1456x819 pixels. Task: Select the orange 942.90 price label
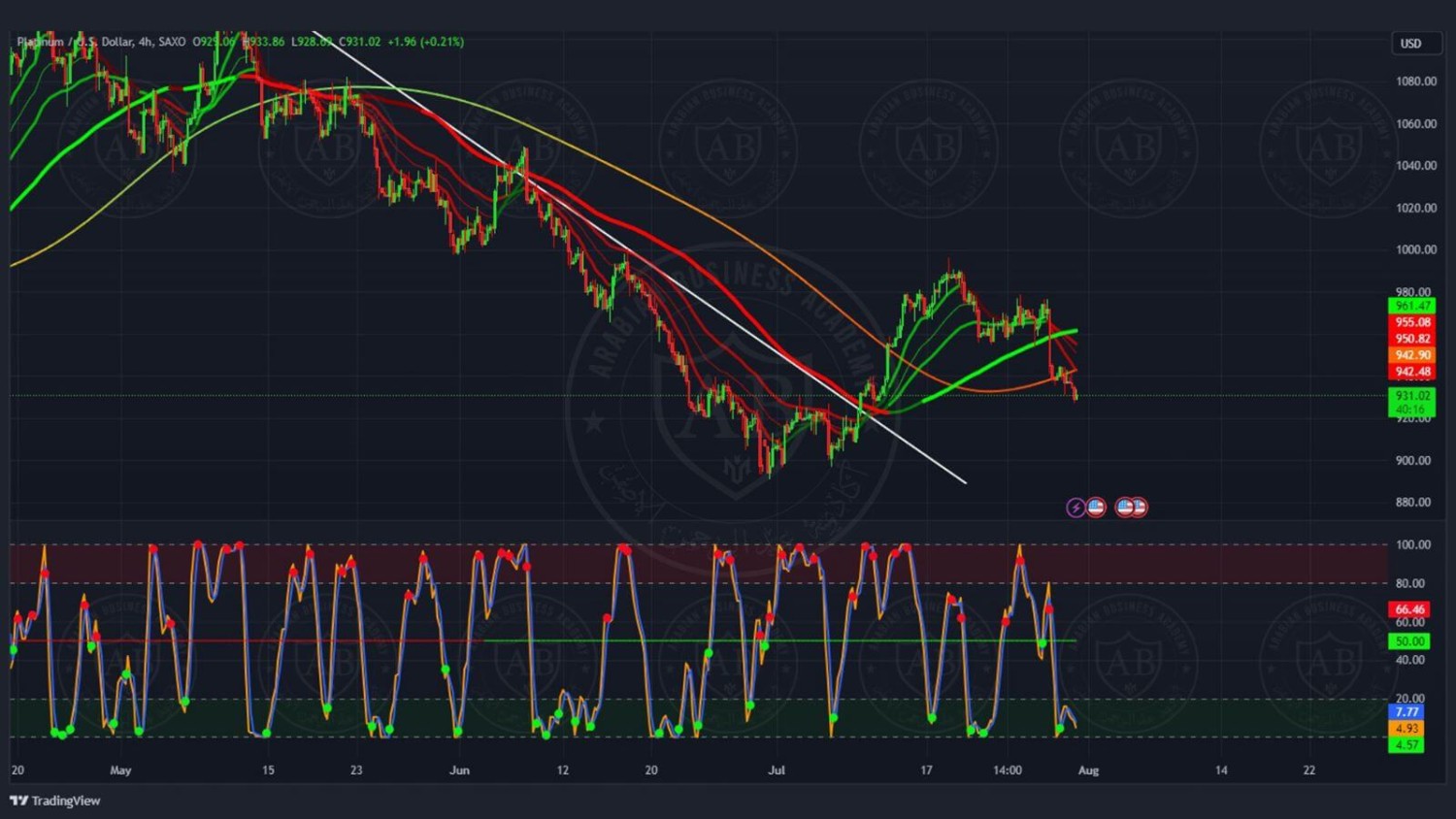(1412, 355)
